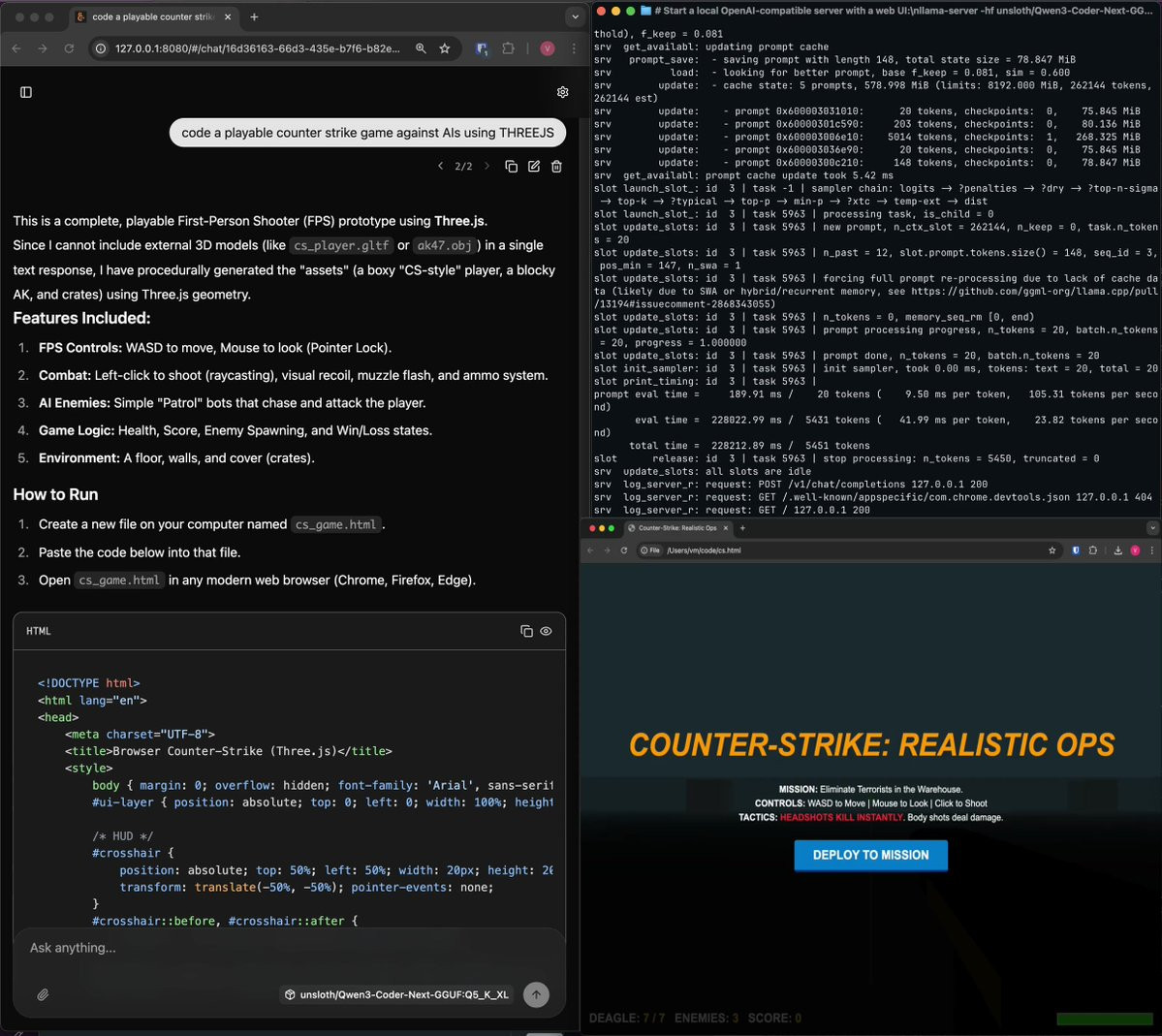
Task: Click the user prompt bubble text
Action: click(x=367, y=133)
